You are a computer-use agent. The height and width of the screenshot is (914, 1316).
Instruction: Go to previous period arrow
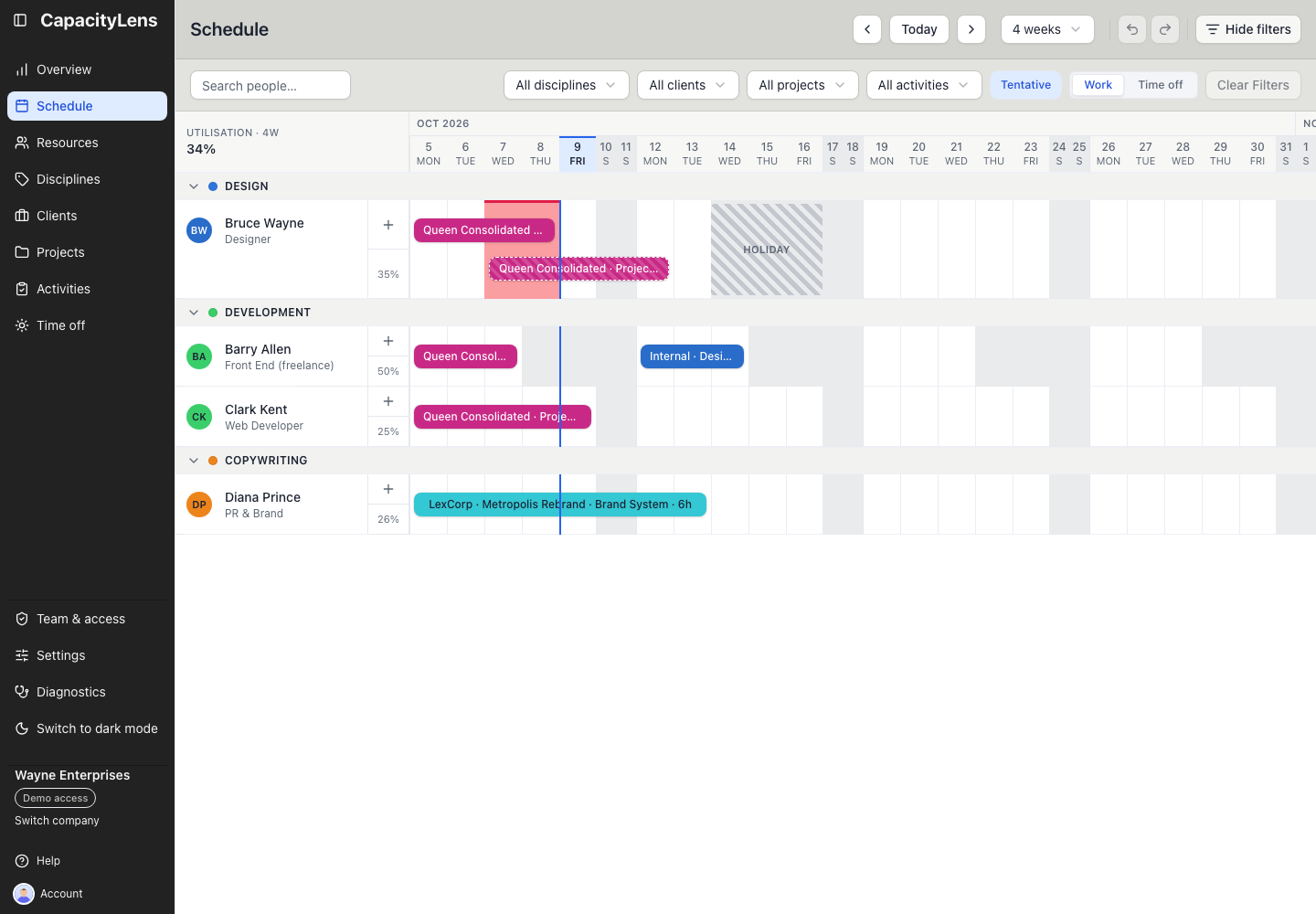(x=867, y=29)
